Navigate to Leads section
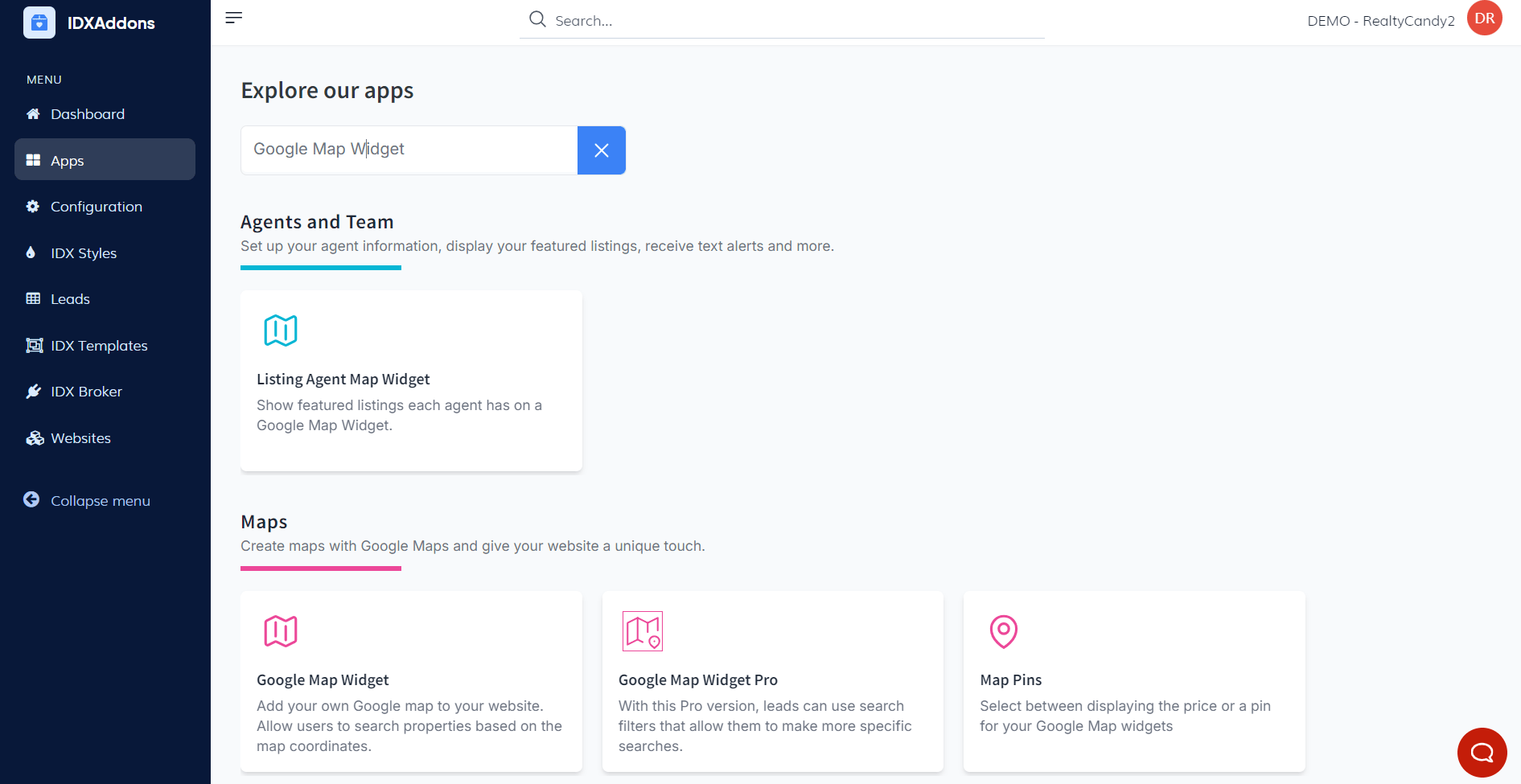This screenshot has width=1521, height=784. (x=70, y=299)
